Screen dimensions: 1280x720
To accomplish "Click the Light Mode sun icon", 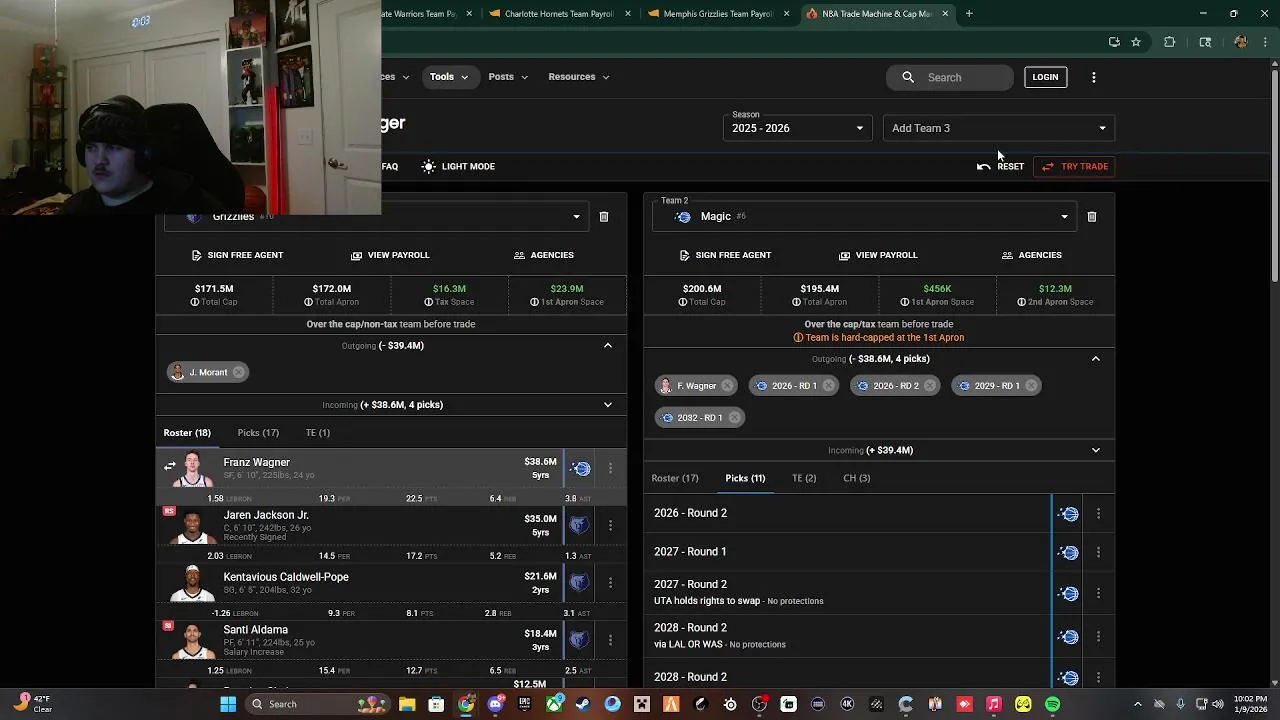I will pos(429,166).
